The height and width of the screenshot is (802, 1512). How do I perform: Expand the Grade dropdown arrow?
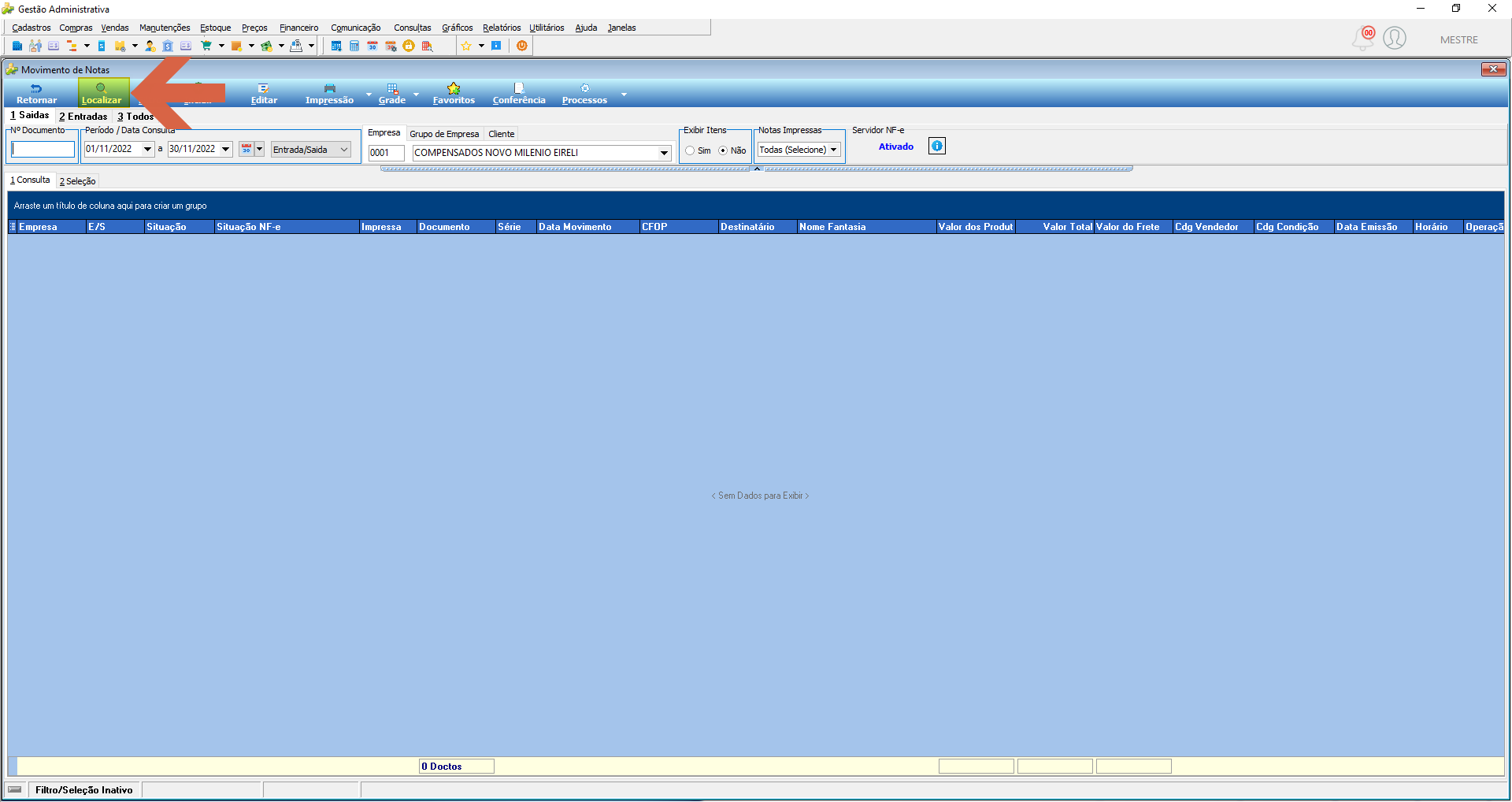click(x=416, y=94)
